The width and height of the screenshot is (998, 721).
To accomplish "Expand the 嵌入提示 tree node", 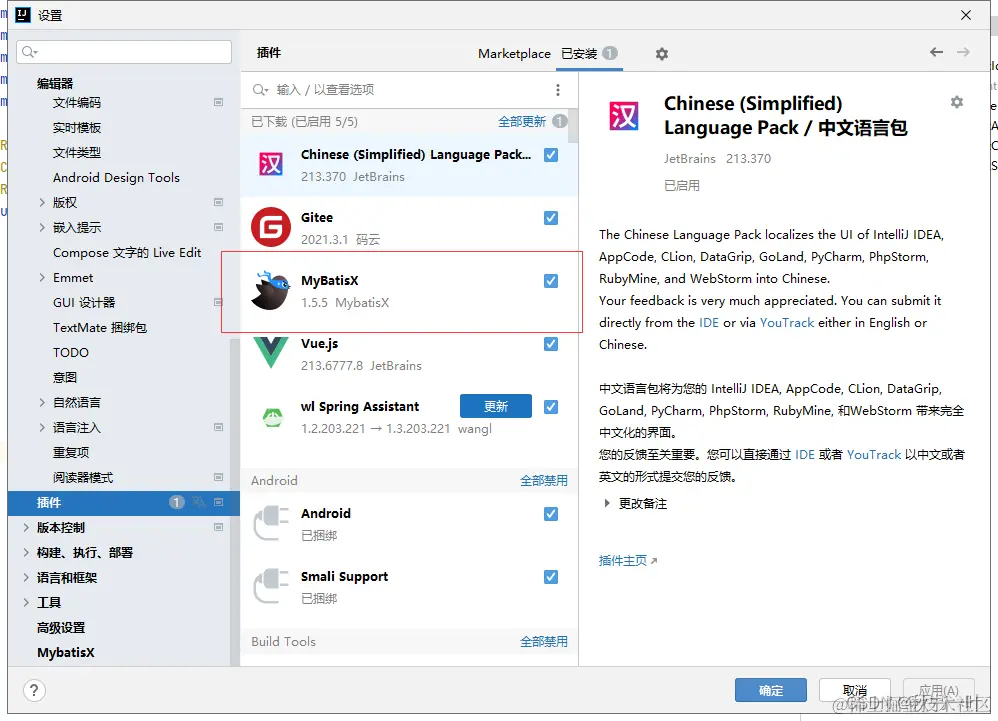I will pos(42,227).
